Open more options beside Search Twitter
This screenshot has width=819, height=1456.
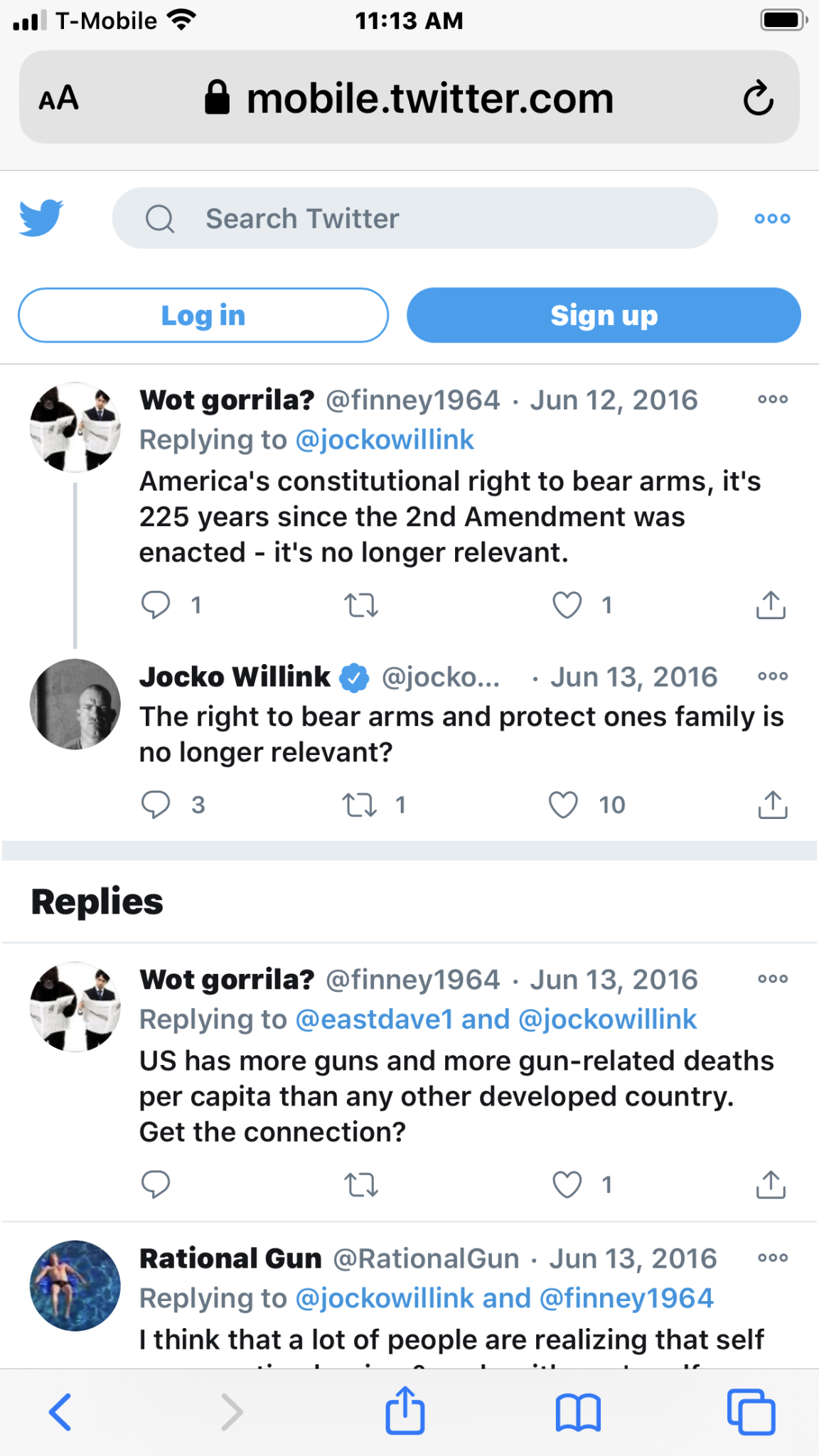click(x=772, y=218)
